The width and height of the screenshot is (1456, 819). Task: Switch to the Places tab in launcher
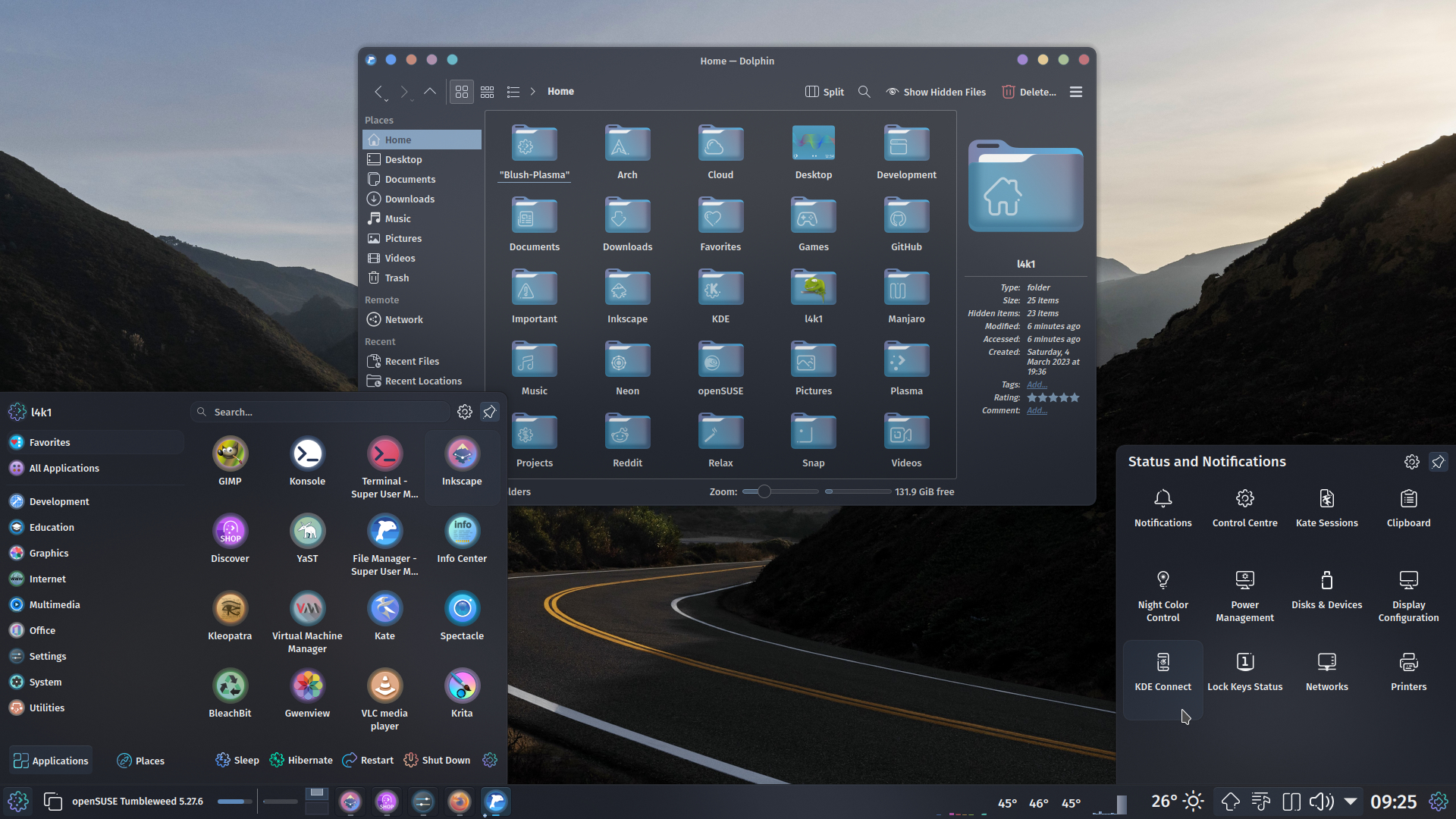point(141,761)
